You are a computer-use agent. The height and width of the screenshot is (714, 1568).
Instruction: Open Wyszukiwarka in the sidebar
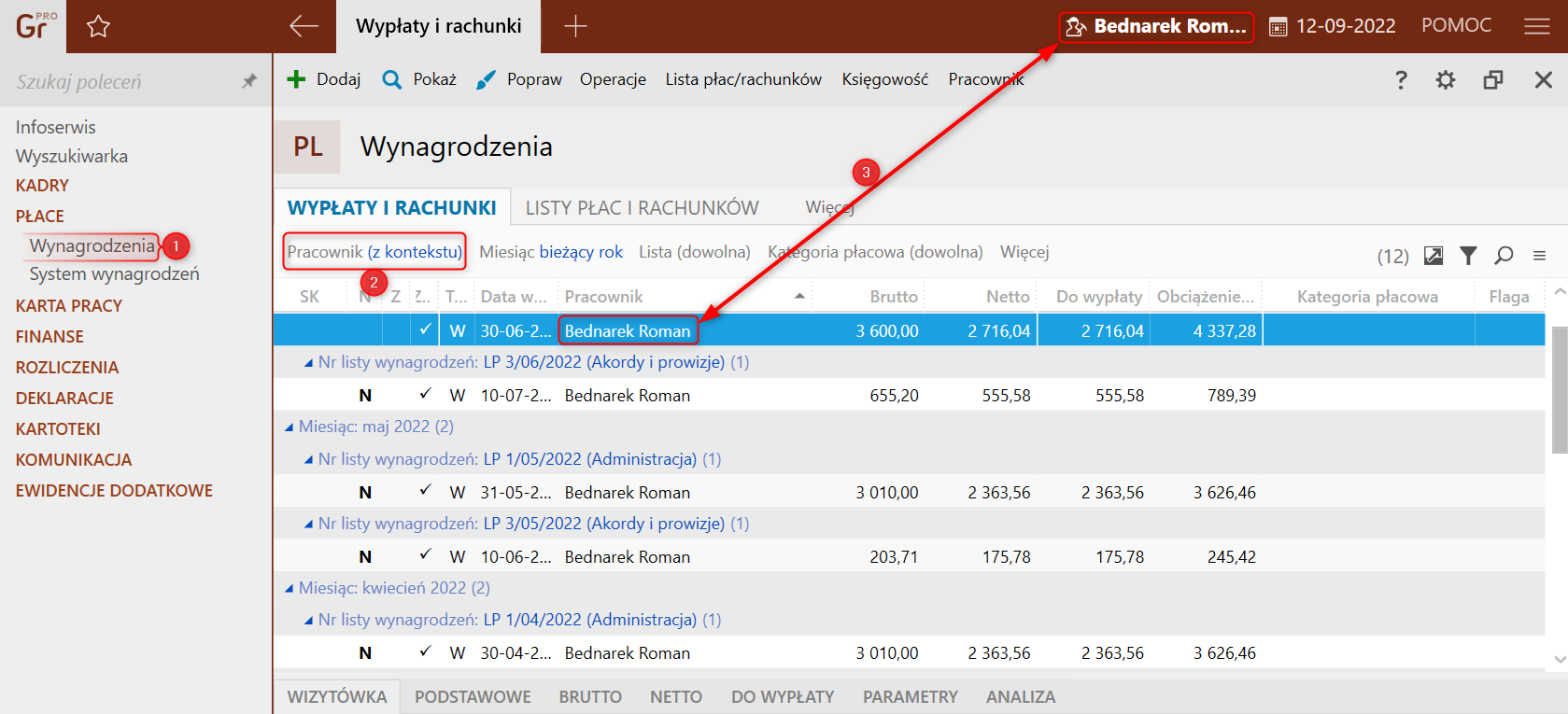point(71,156)
